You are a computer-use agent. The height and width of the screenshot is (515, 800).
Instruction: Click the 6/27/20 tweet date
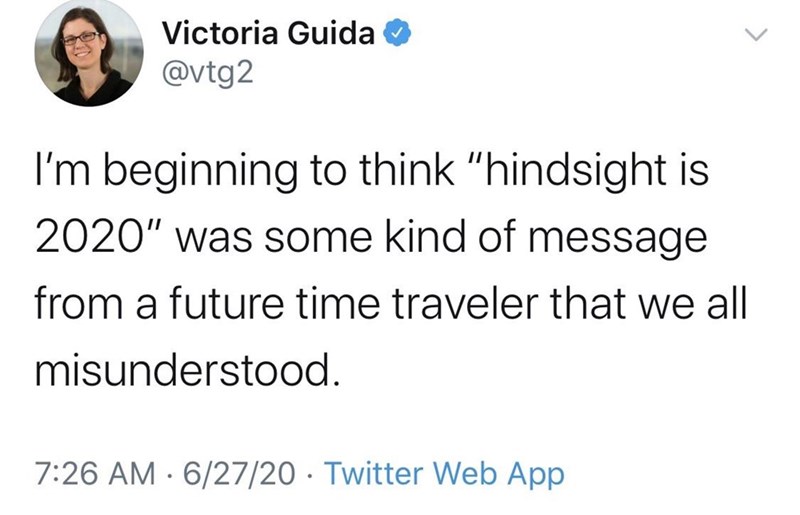[238, 473]
